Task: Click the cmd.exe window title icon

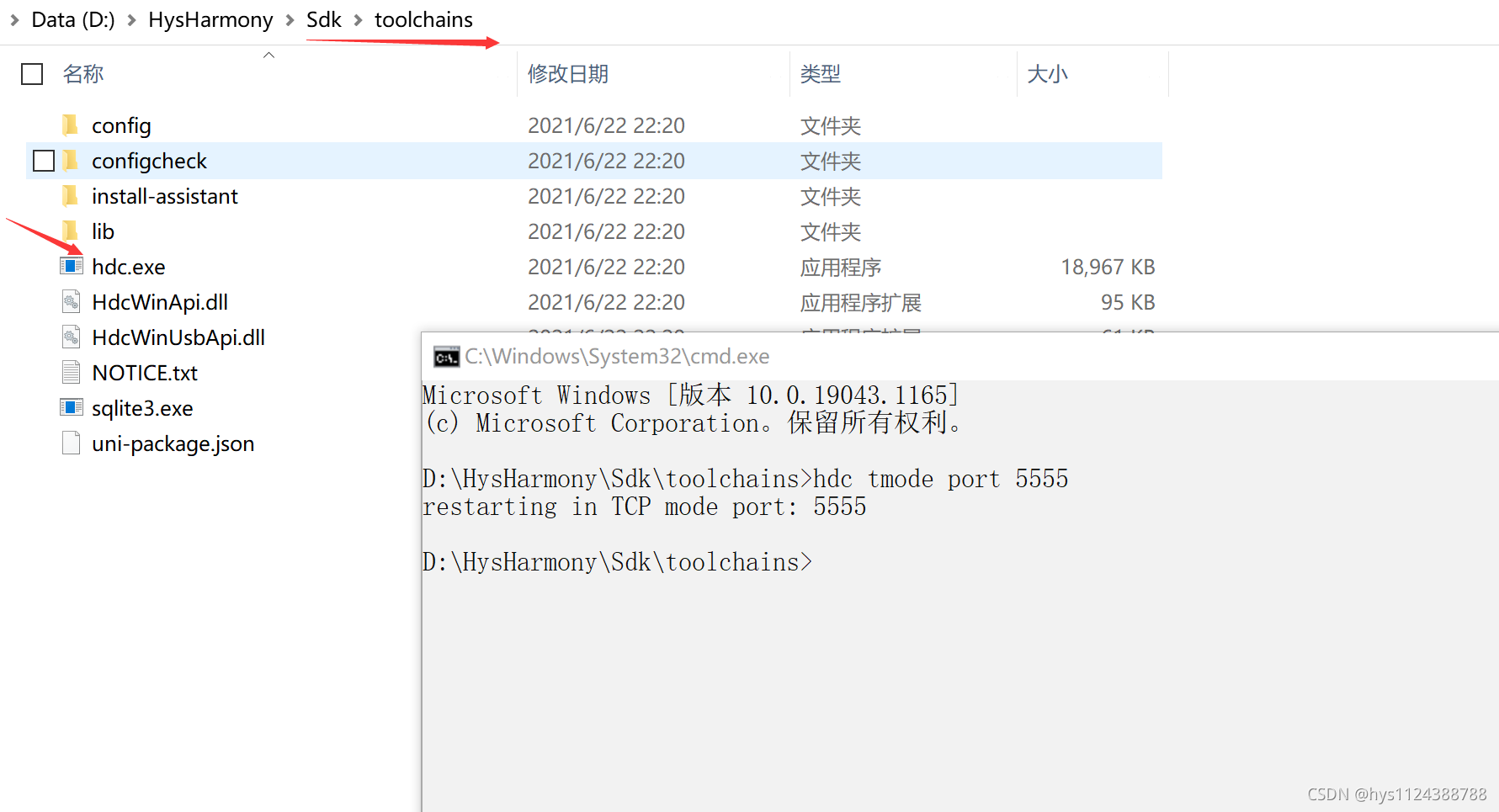Action: click(x=446, y=357)
